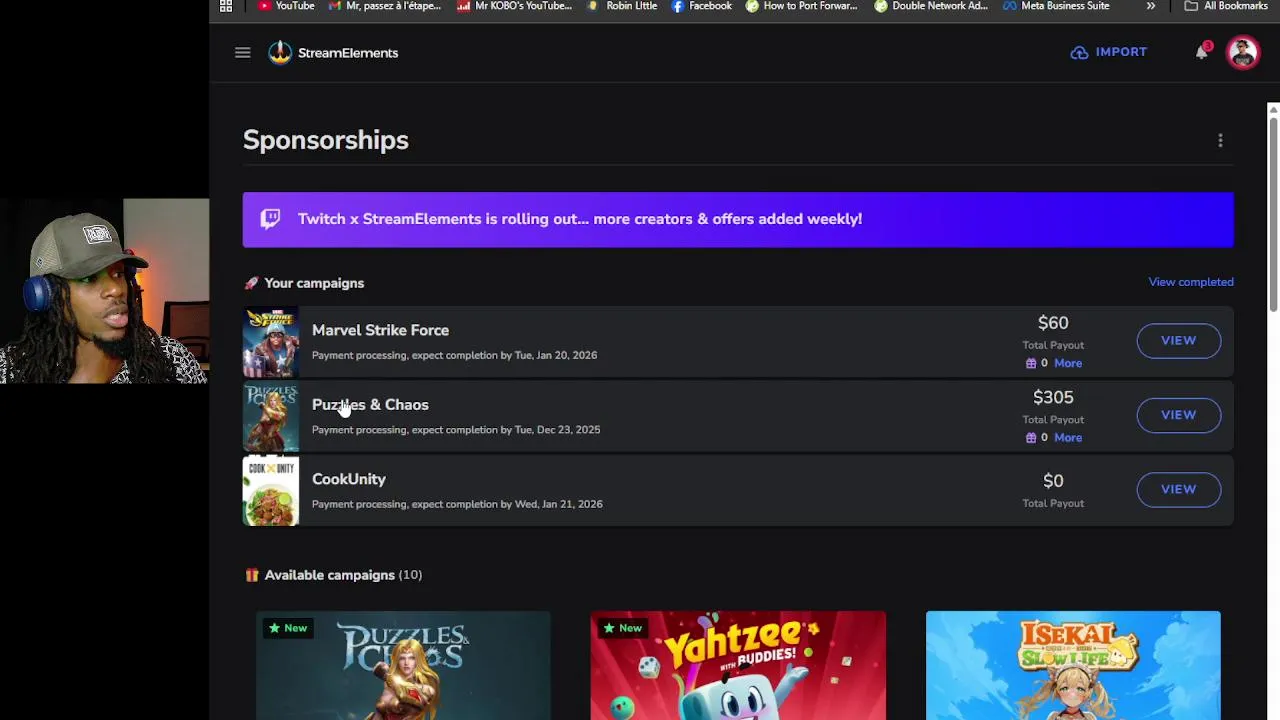Click the gift icon beside Marvel's More link

(1031, 363)
